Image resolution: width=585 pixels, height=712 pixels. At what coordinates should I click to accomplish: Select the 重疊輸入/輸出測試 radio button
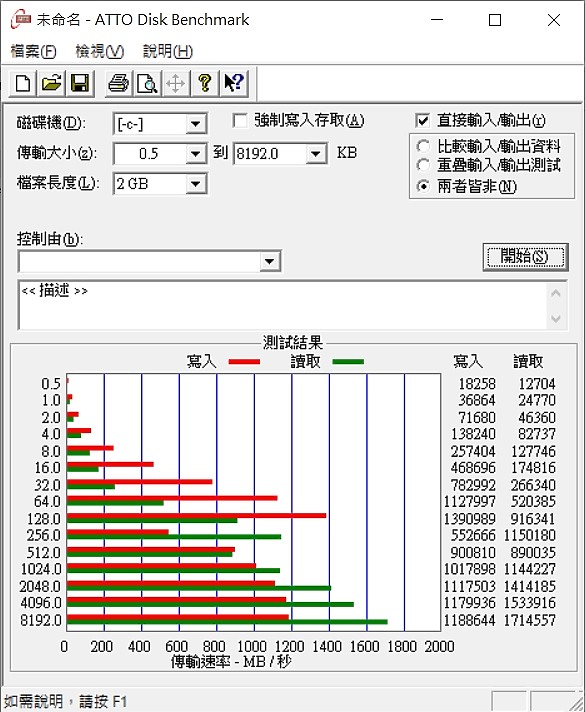(x=423, y=165)
